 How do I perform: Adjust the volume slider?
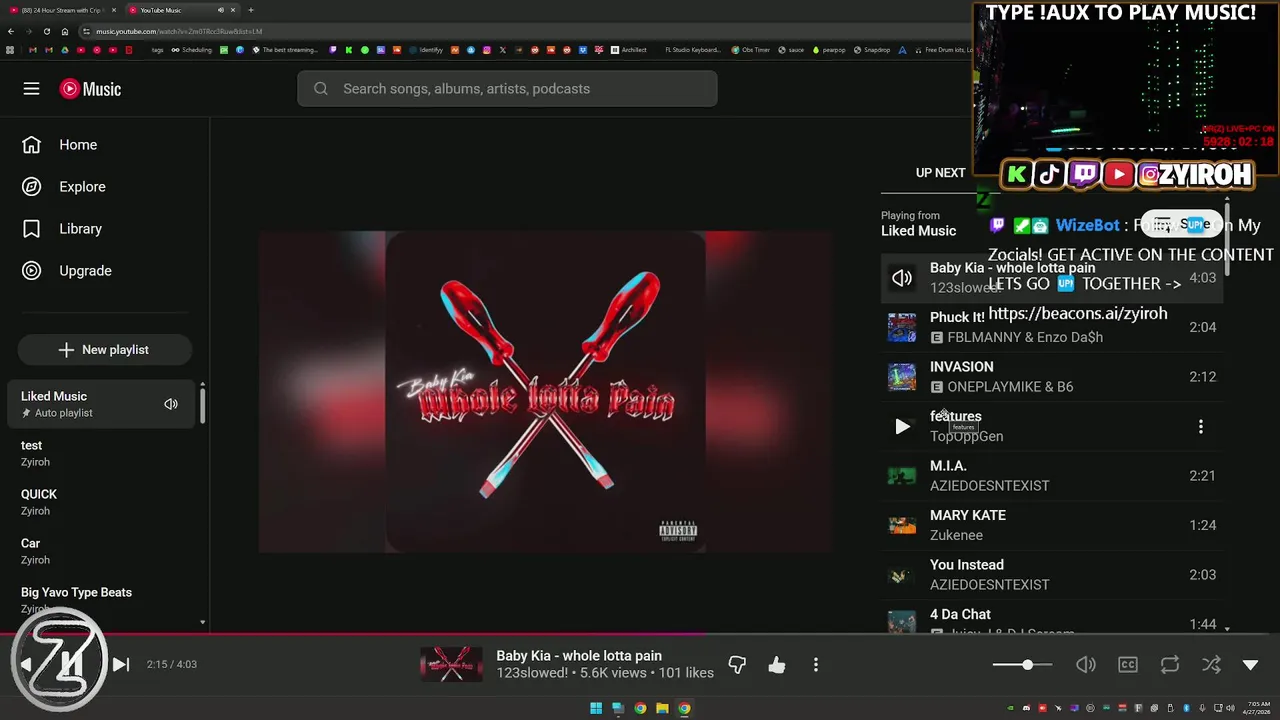coord(1022,665)
